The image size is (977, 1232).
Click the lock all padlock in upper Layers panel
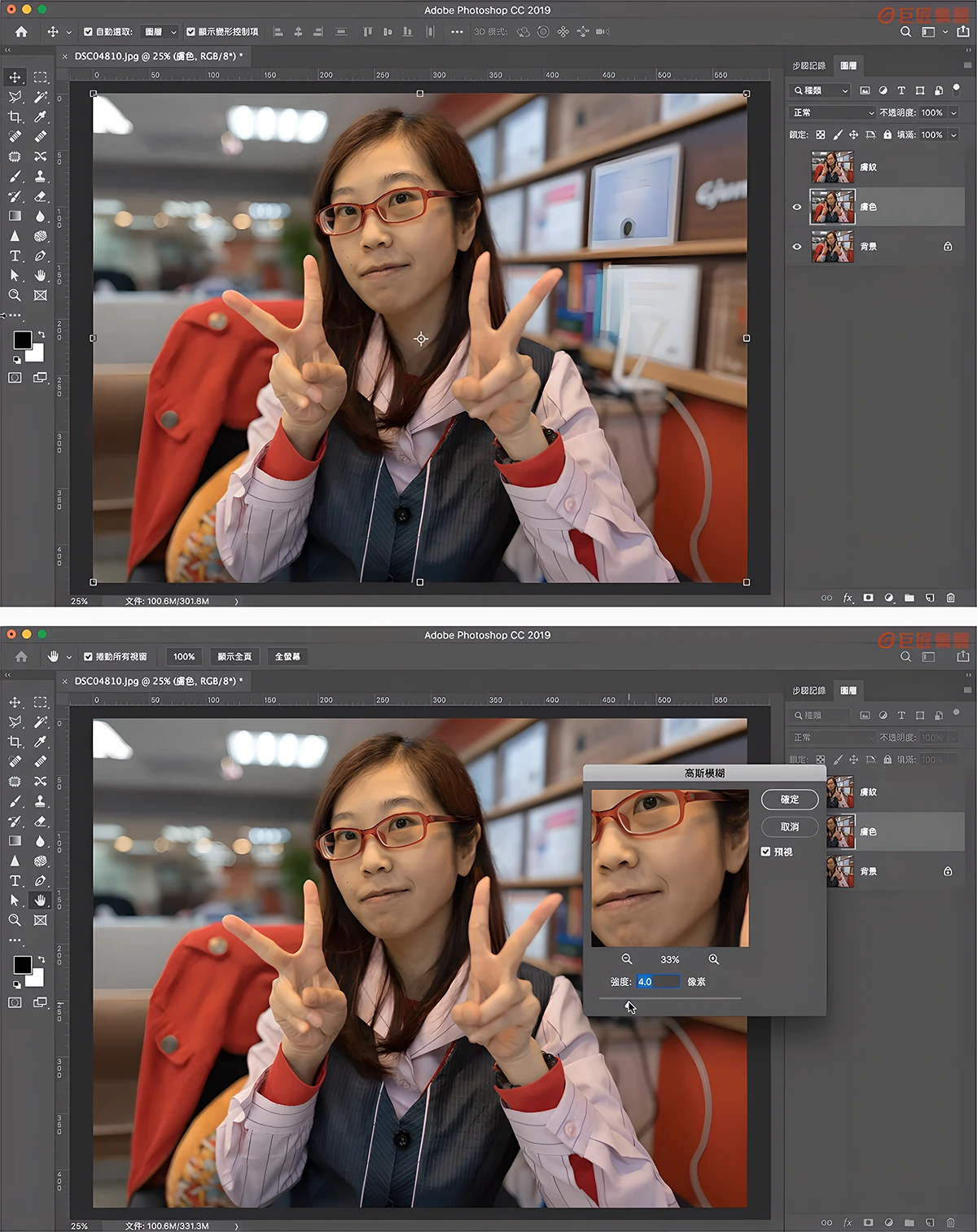[887, 135]
